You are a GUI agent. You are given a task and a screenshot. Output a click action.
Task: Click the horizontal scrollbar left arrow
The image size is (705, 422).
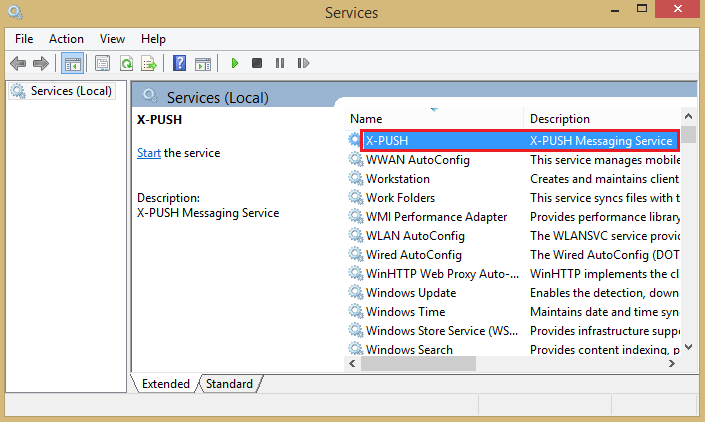[x=352, y=364]
